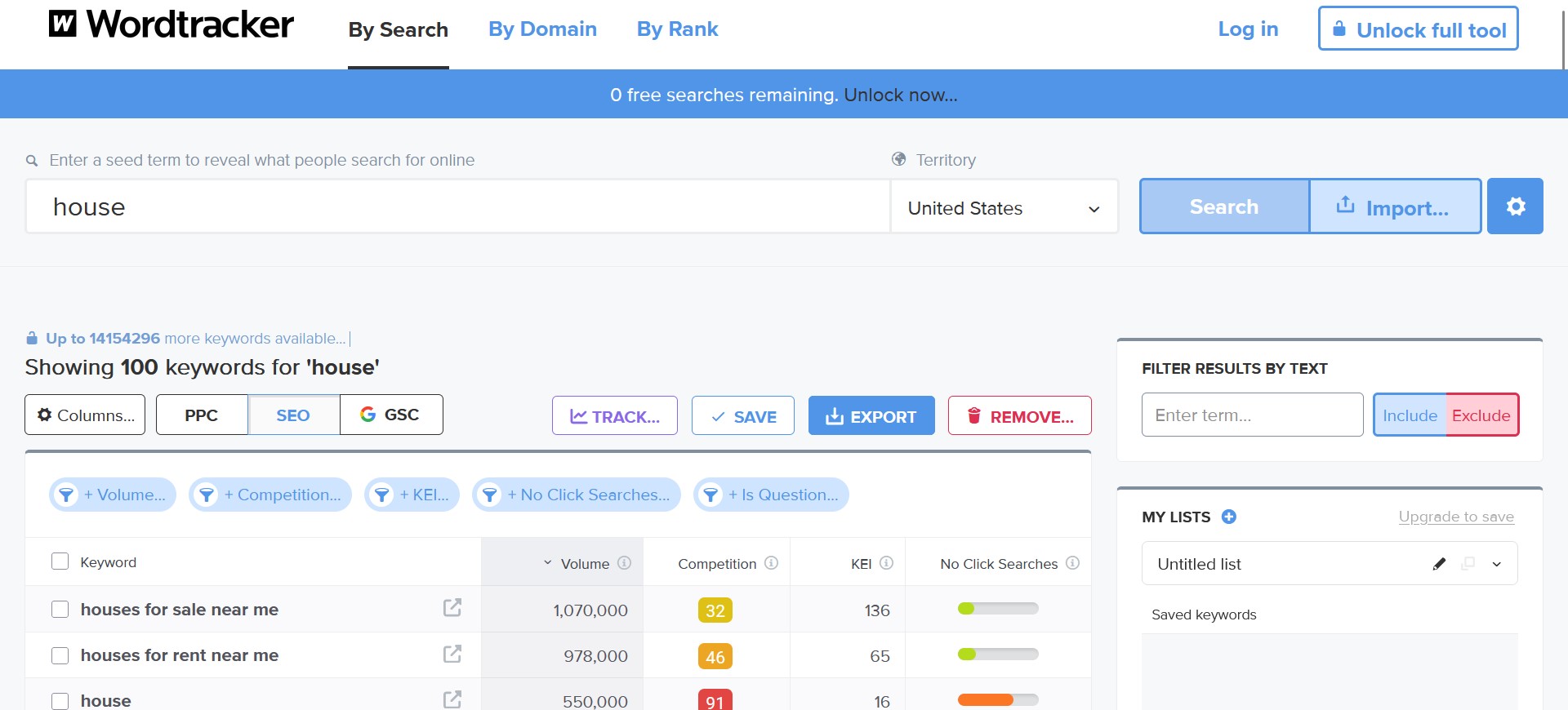Expand the Untitled list chevron
This screenshot has height=710, width=1568.
pos(1496,564)
